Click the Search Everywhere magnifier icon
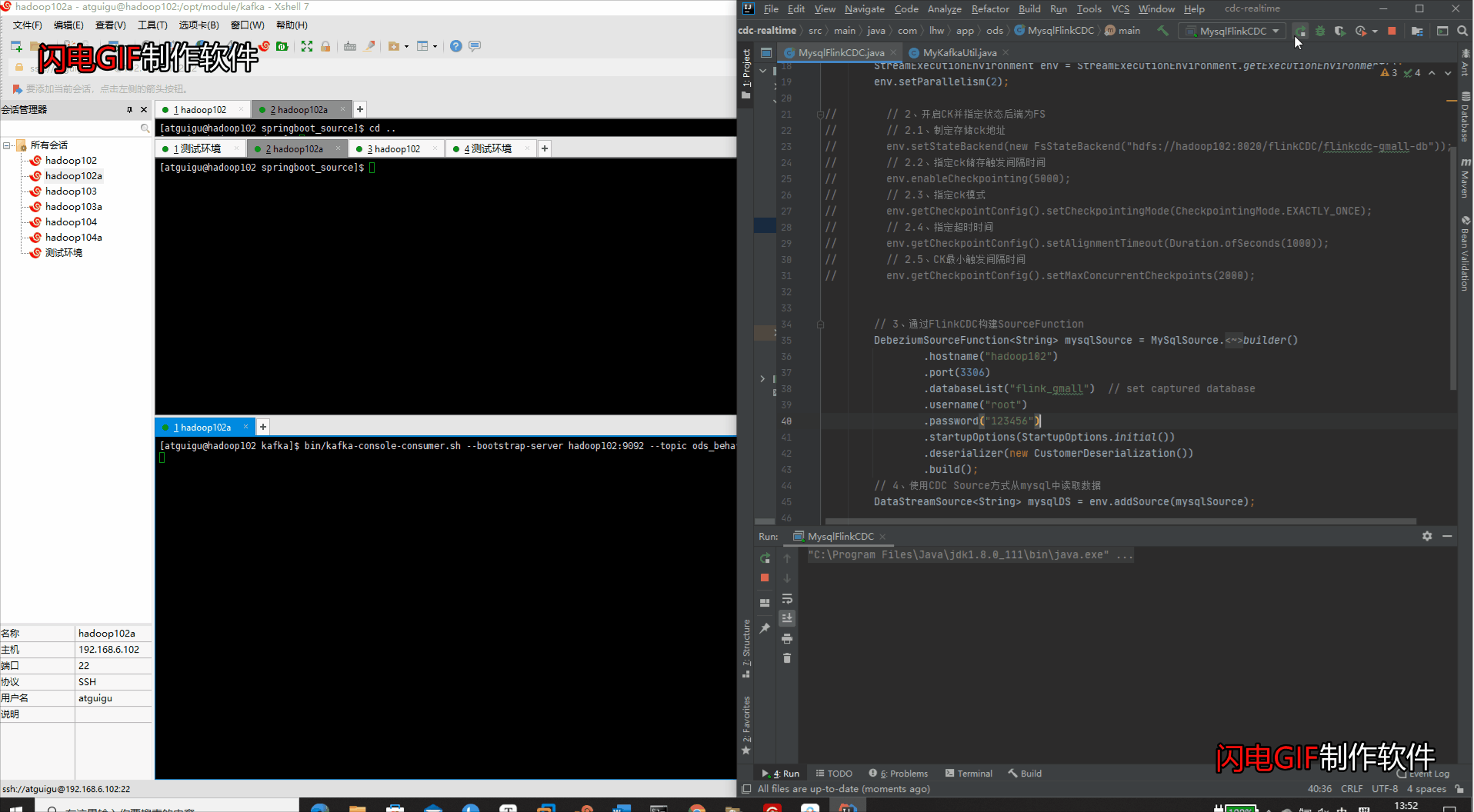This screenshot has width=1474, height=812. (x=1462, y=31)
